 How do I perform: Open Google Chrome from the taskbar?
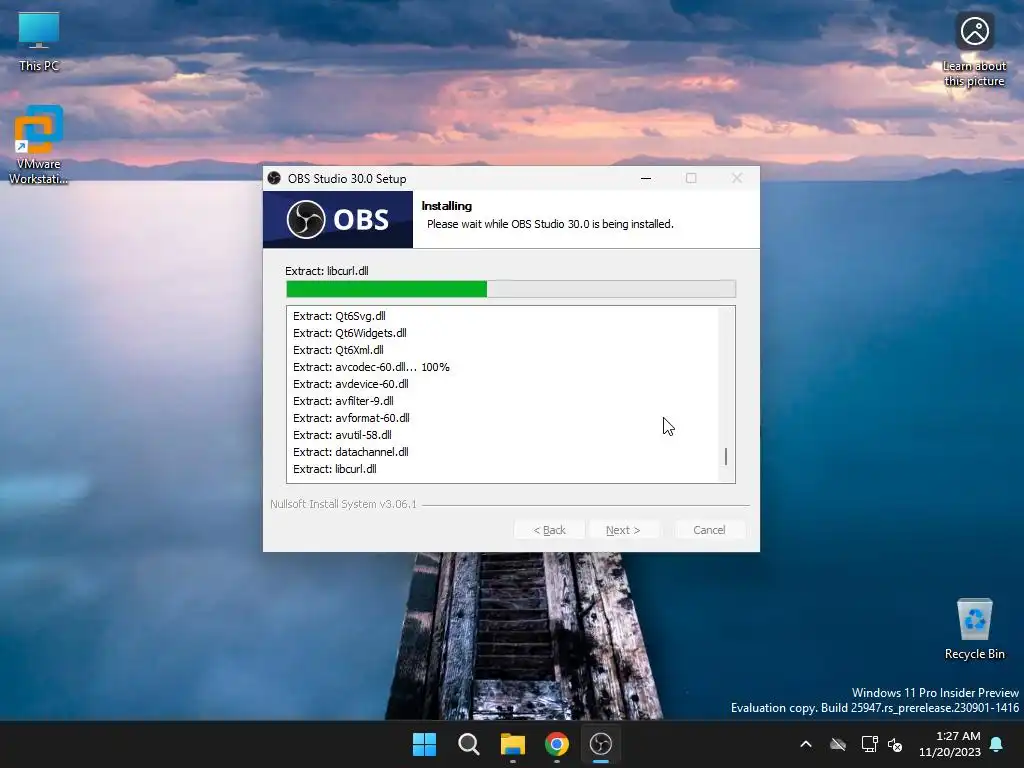[x=556, y=744]
